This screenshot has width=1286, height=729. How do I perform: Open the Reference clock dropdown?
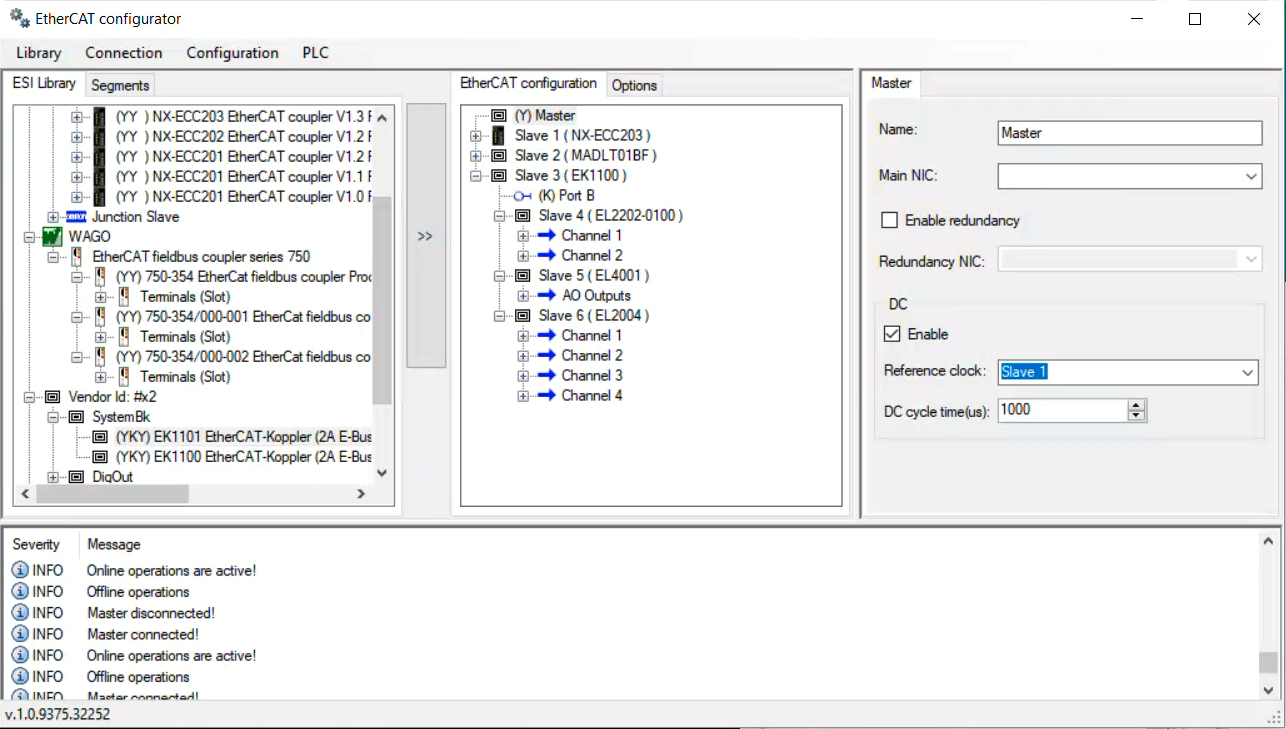click(x=1247, y=372)
